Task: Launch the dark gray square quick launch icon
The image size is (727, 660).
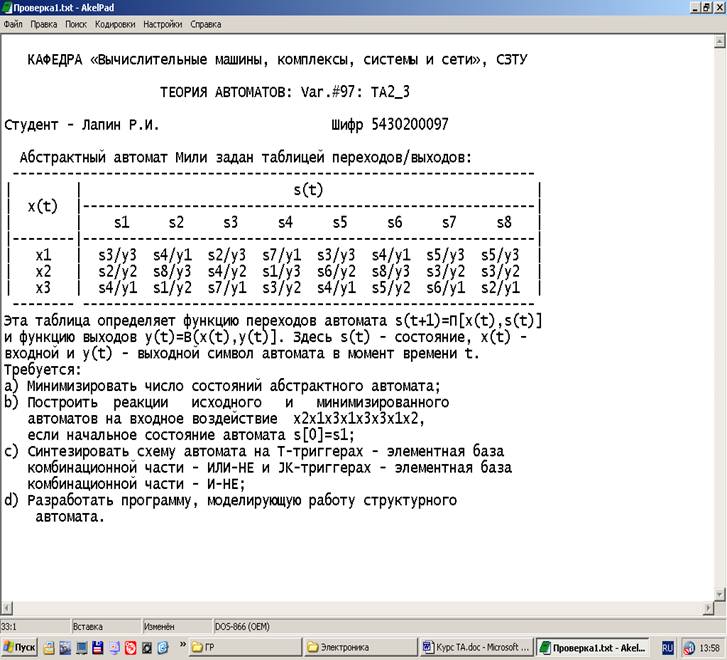Action: coord(147,647)
